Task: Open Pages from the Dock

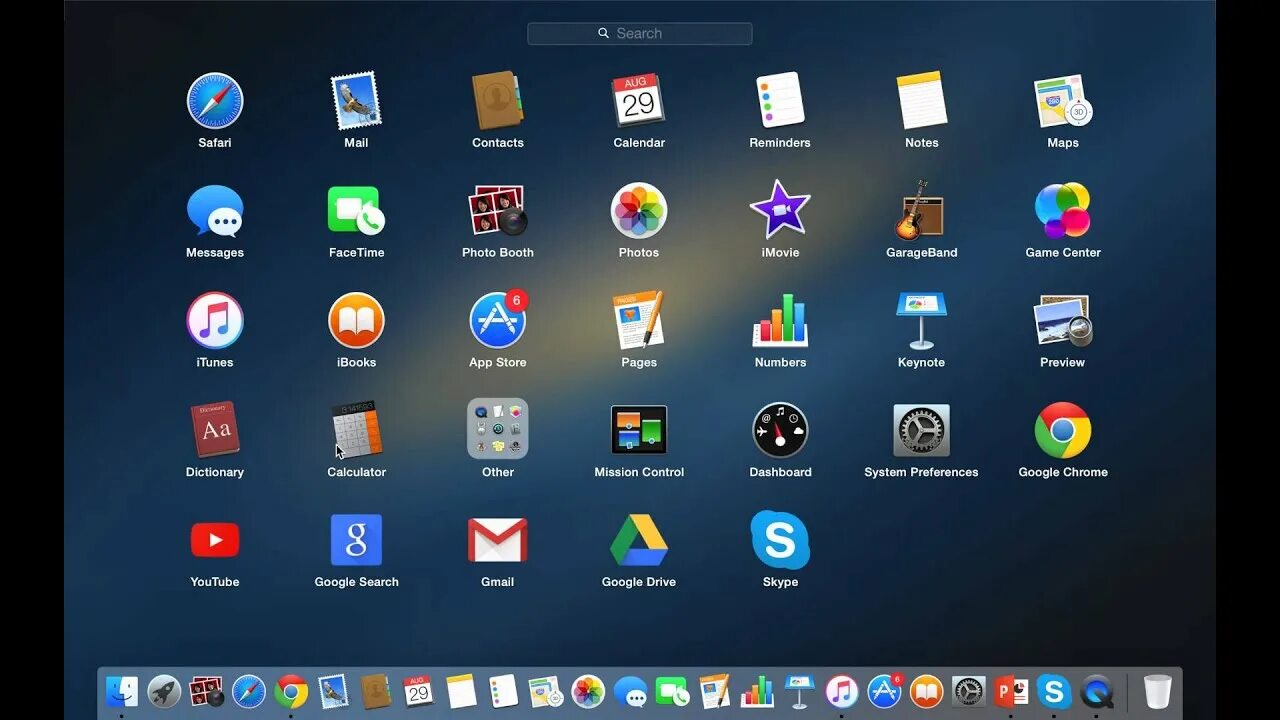Action: pyautogui.click(x=715, y=691)
